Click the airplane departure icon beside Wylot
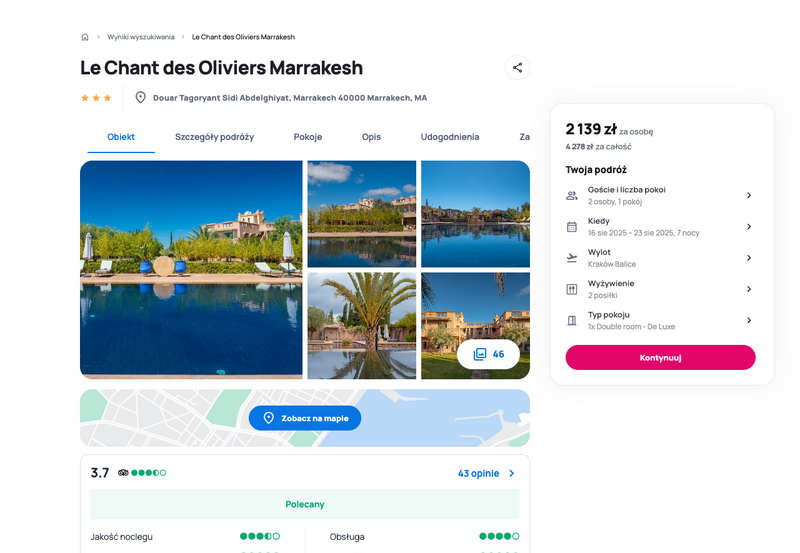The image size is (800, 553). pyautogui.click(x=571, y=258)
